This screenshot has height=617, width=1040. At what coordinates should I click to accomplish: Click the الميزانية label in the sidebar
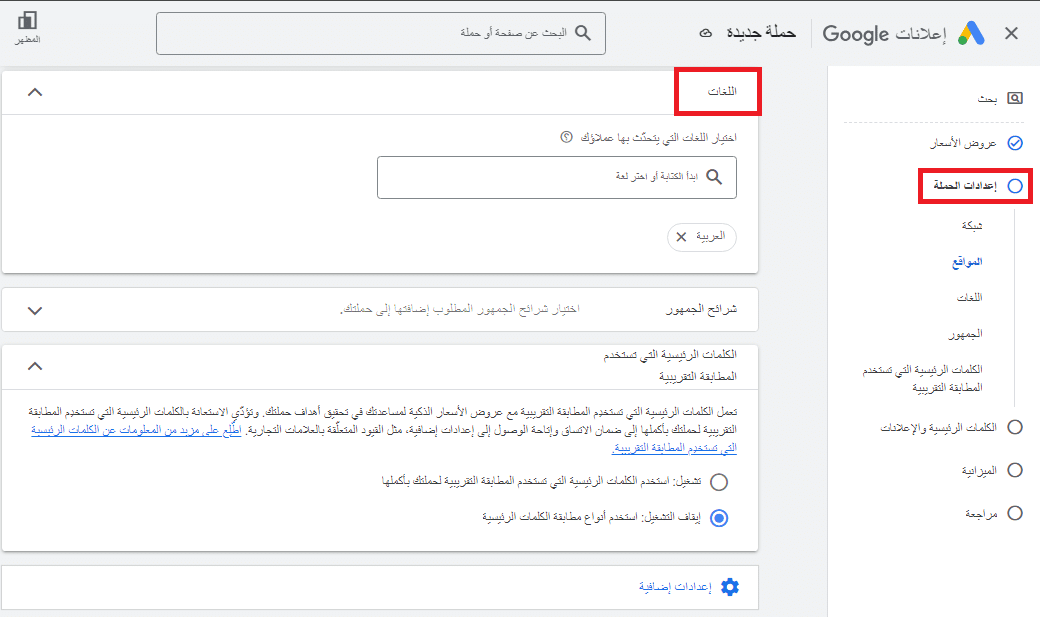coord(979,470)
